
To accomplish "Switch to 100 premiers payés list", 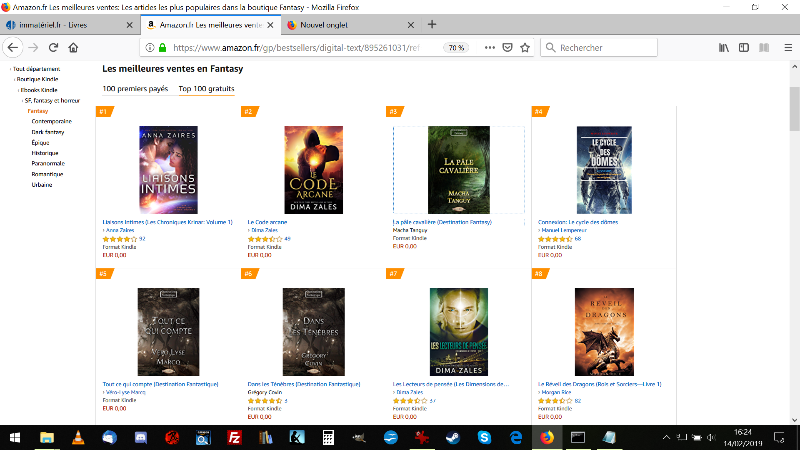I will [x=135, y=89].
